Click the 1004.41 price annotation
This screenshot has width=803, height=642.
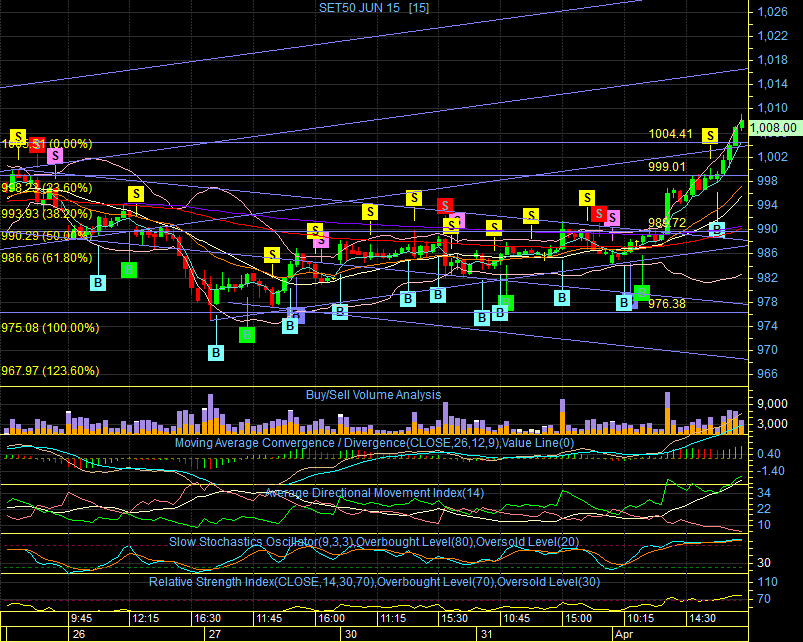[x=670, y=134]
